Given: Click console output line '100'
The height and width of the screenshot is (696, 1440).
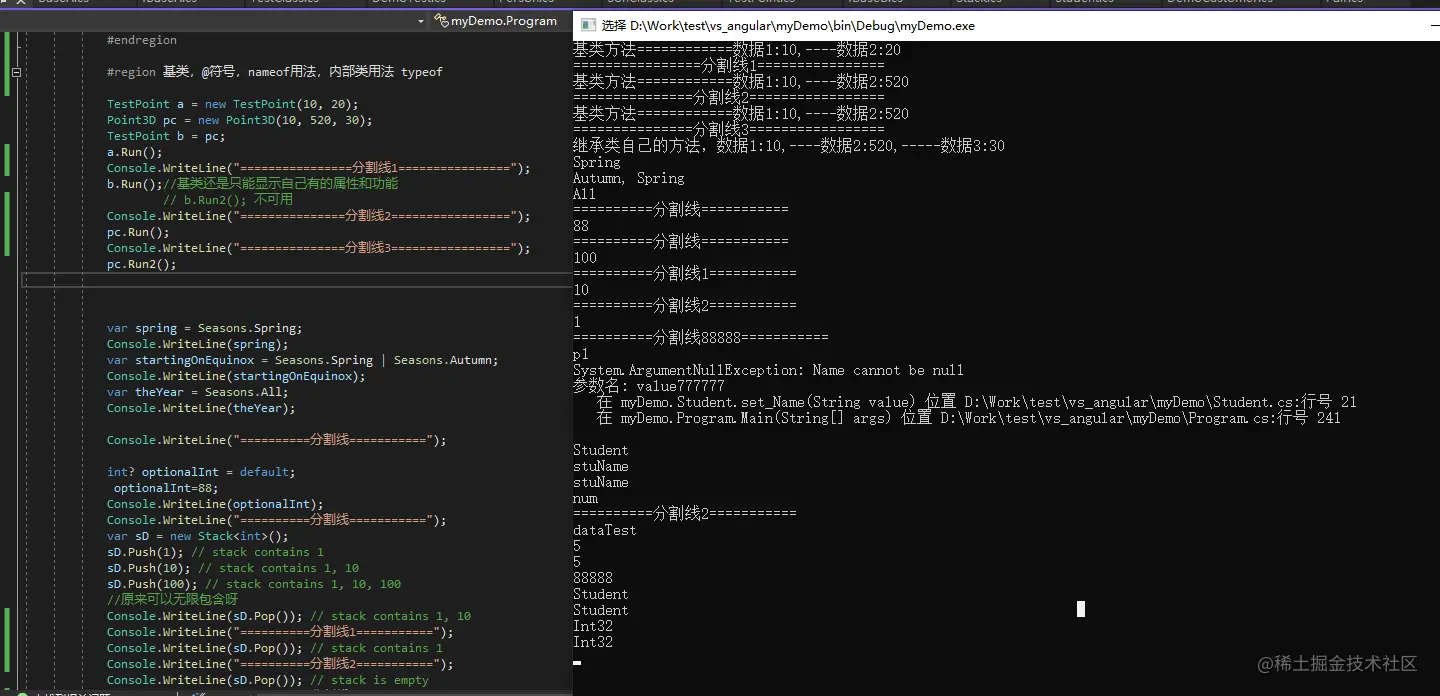Looking at the screenshot, I should 585,258.
